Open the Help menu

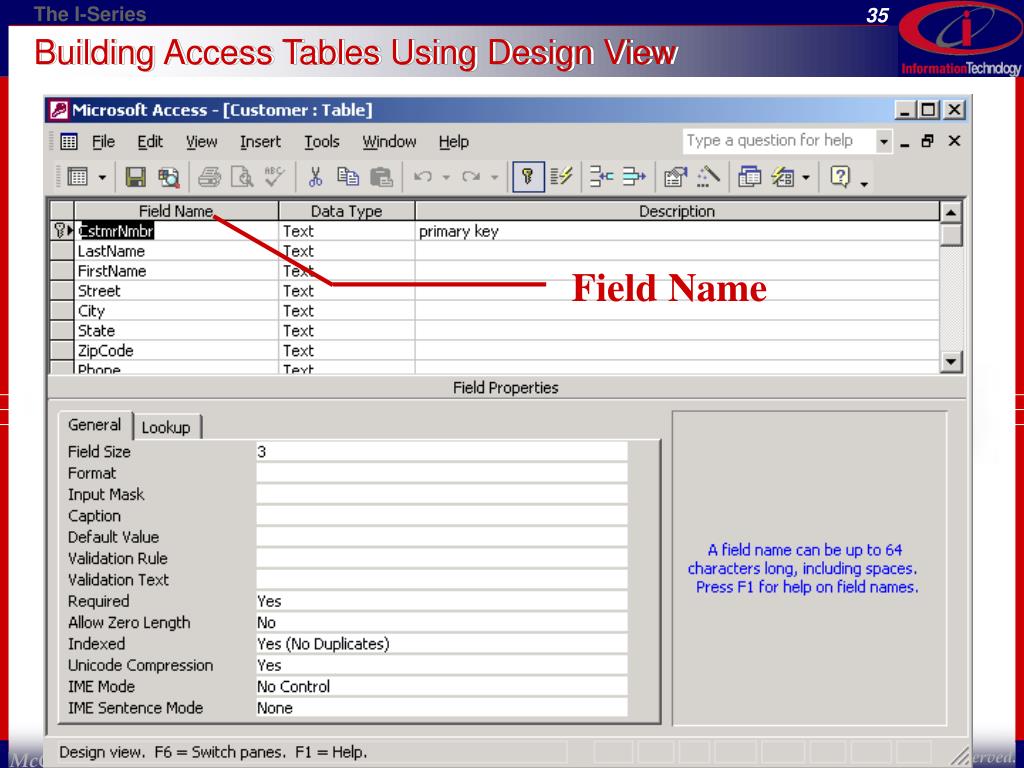point(453,142)
